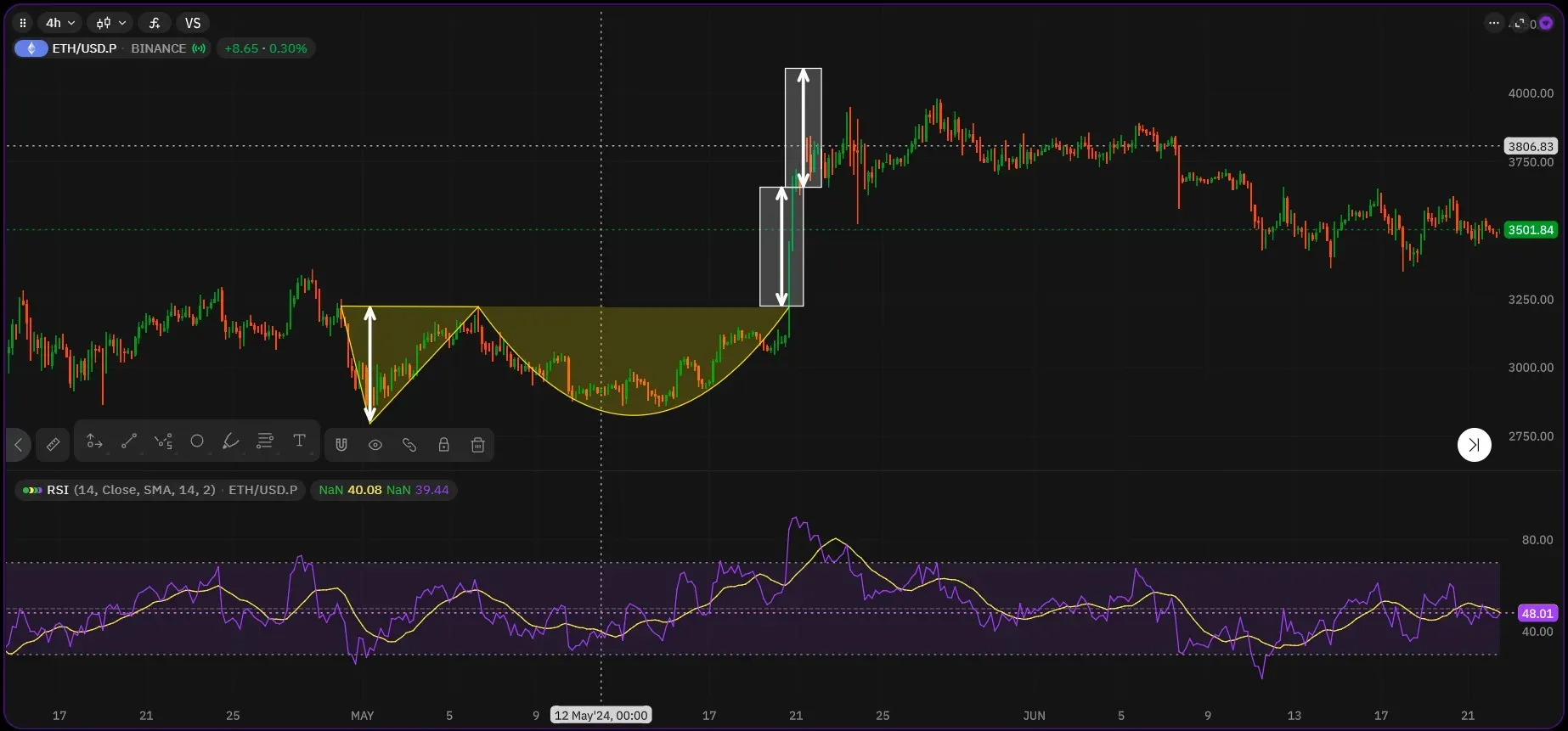1568x731 pixels.
Task: Open the candlestick chart type dropdown
Action: click(111, 23)
